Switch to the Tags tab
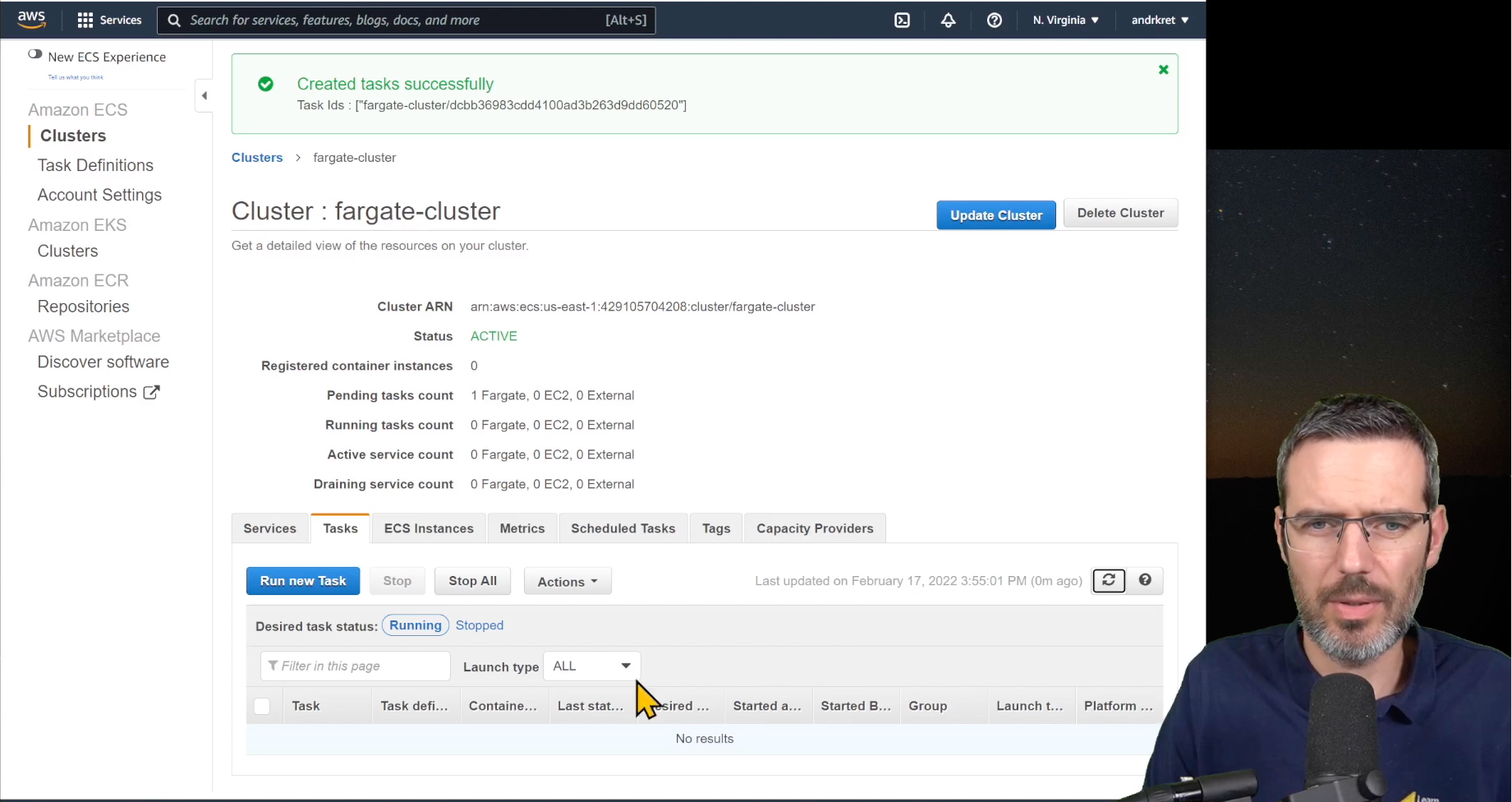Image resolution: width=1512 pixels, height=802 pixels. [x=716, y=528]
